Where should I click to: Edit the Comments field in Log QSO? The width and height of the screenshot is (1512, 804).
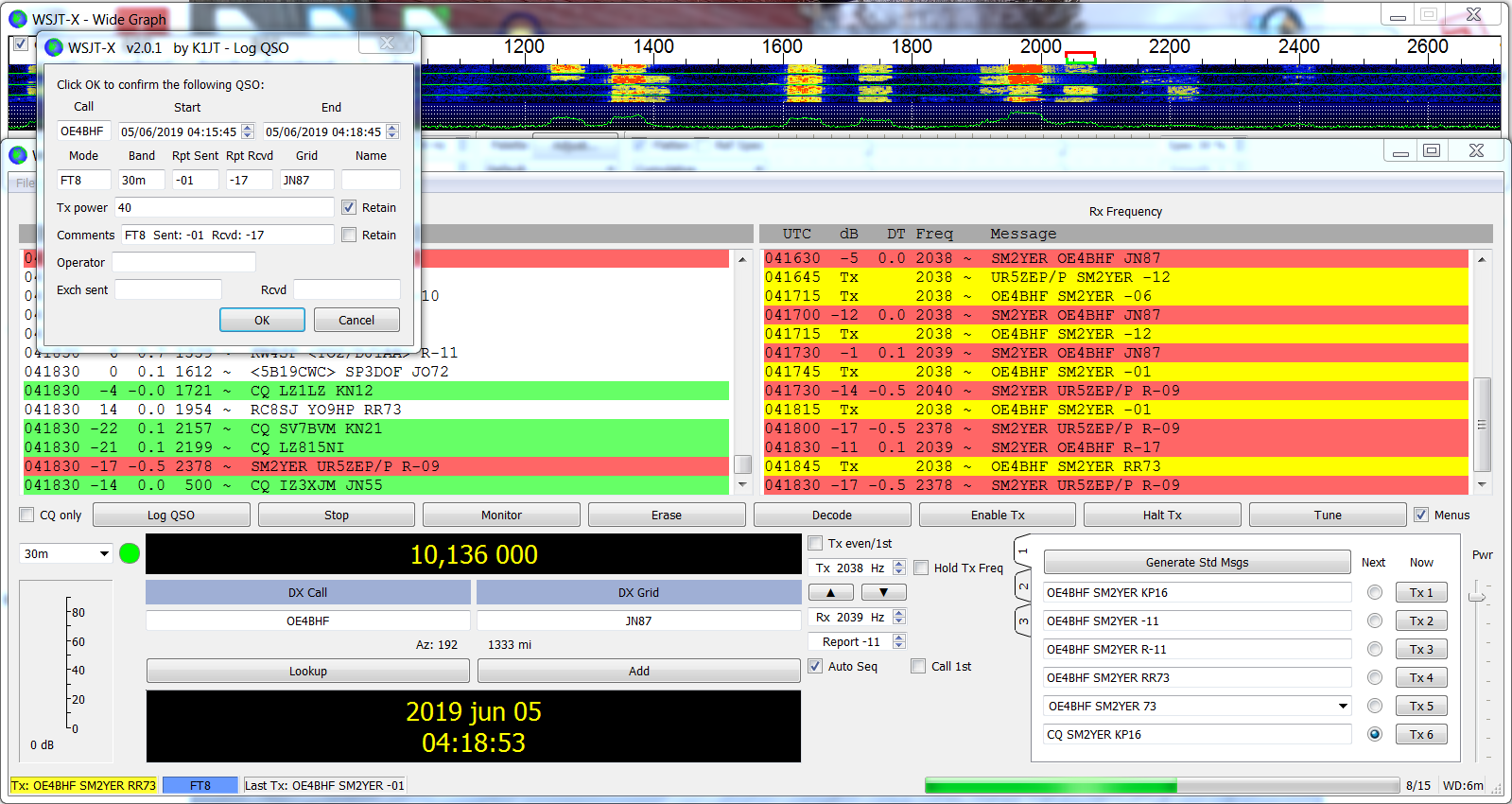point(227,235)
